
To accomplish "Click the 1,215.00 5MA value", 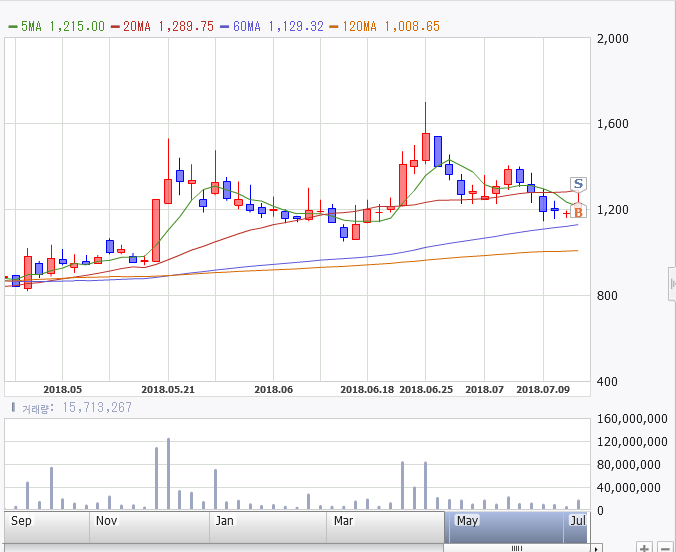I will (x=77, y=26).
